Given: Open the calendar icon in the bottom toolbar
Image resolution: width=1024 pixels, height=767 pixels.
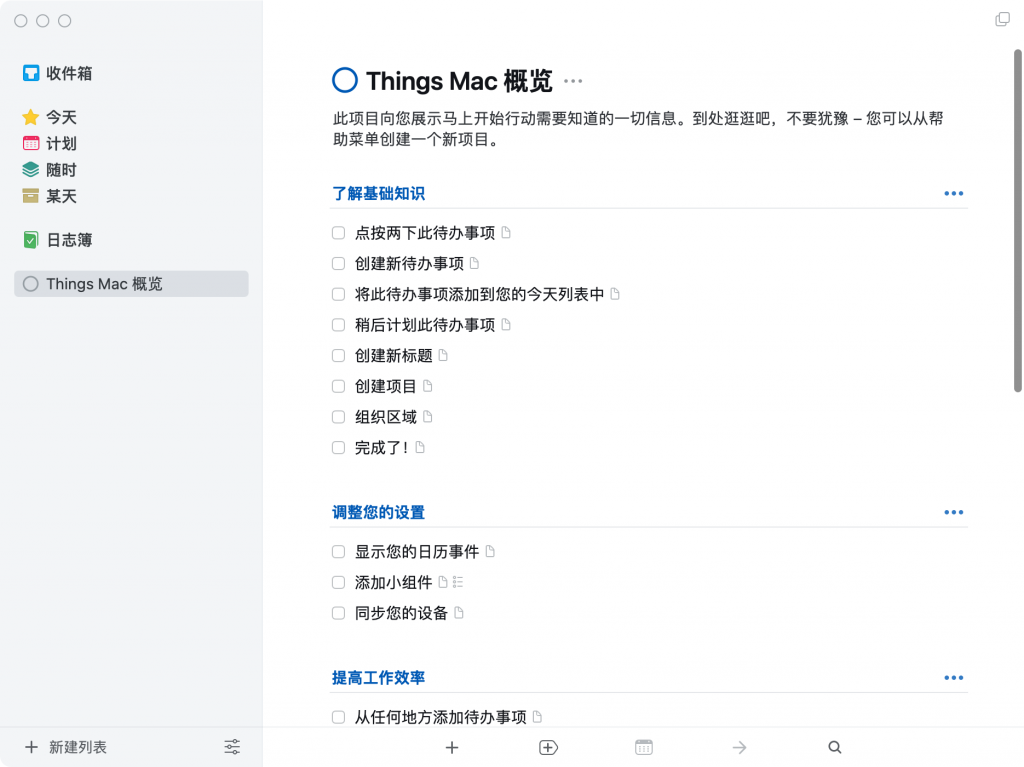Looking at the screenshot, I should coord(643,747).
